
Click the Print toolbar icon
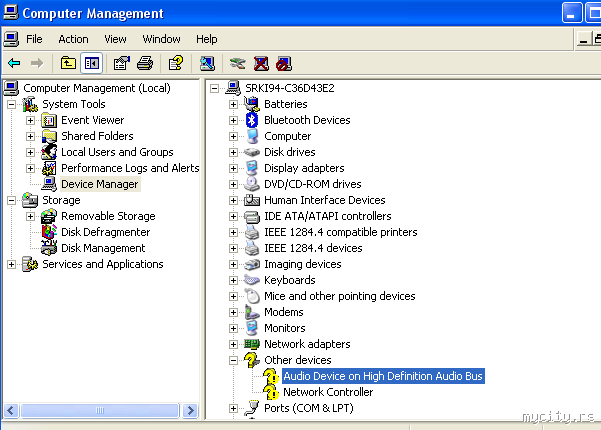(x=145, y=63)
